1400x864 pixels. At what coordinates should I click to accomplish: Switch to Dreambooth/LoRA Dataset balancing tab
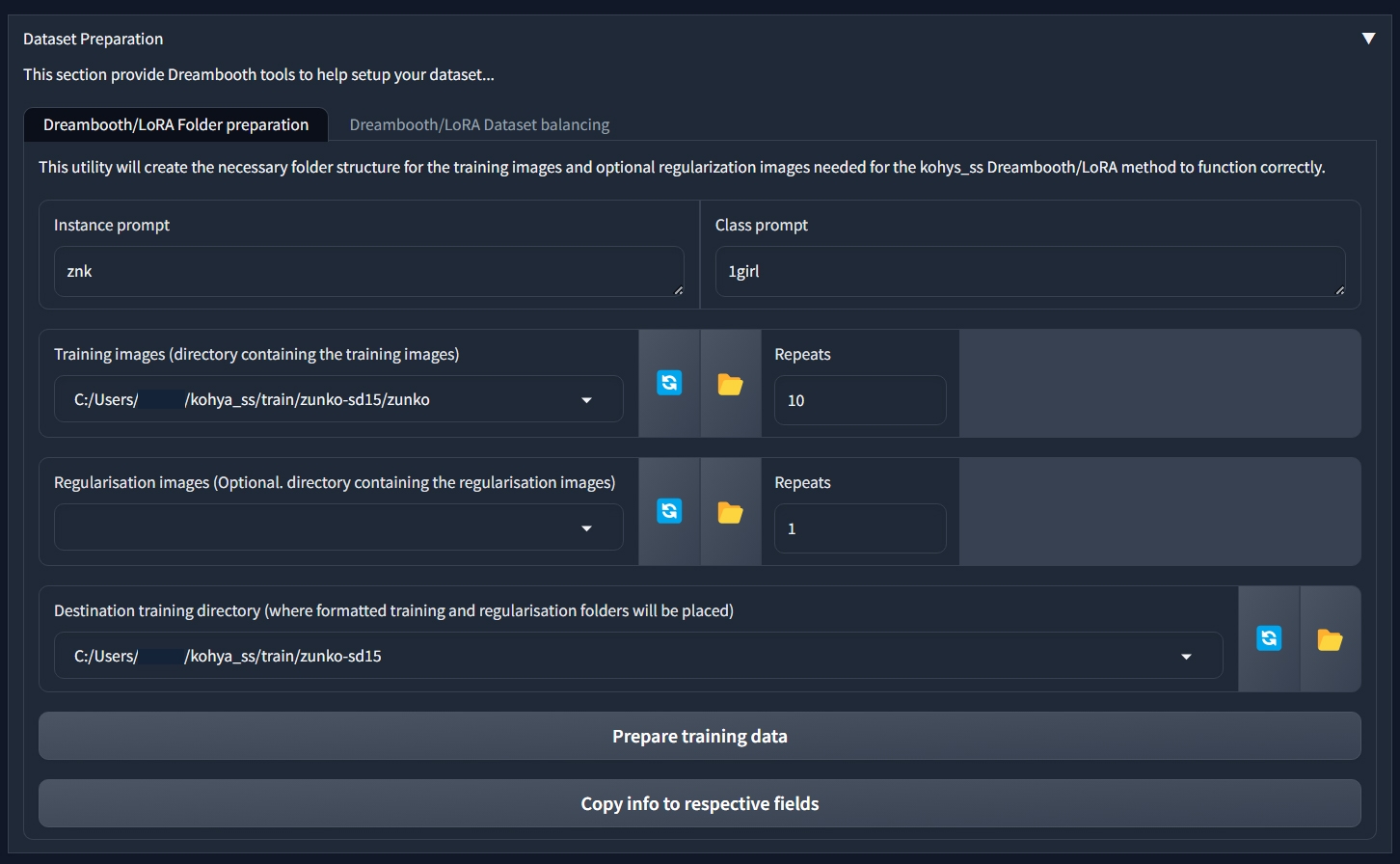(479, 124)
